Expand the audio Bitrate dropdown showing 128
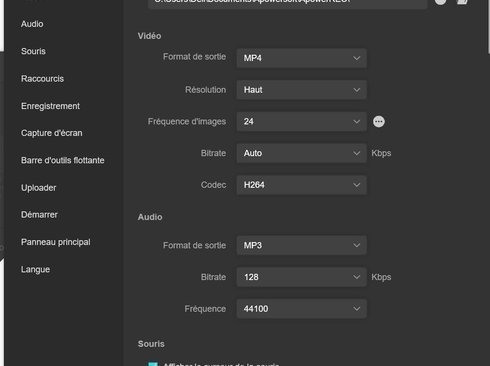 302,277
